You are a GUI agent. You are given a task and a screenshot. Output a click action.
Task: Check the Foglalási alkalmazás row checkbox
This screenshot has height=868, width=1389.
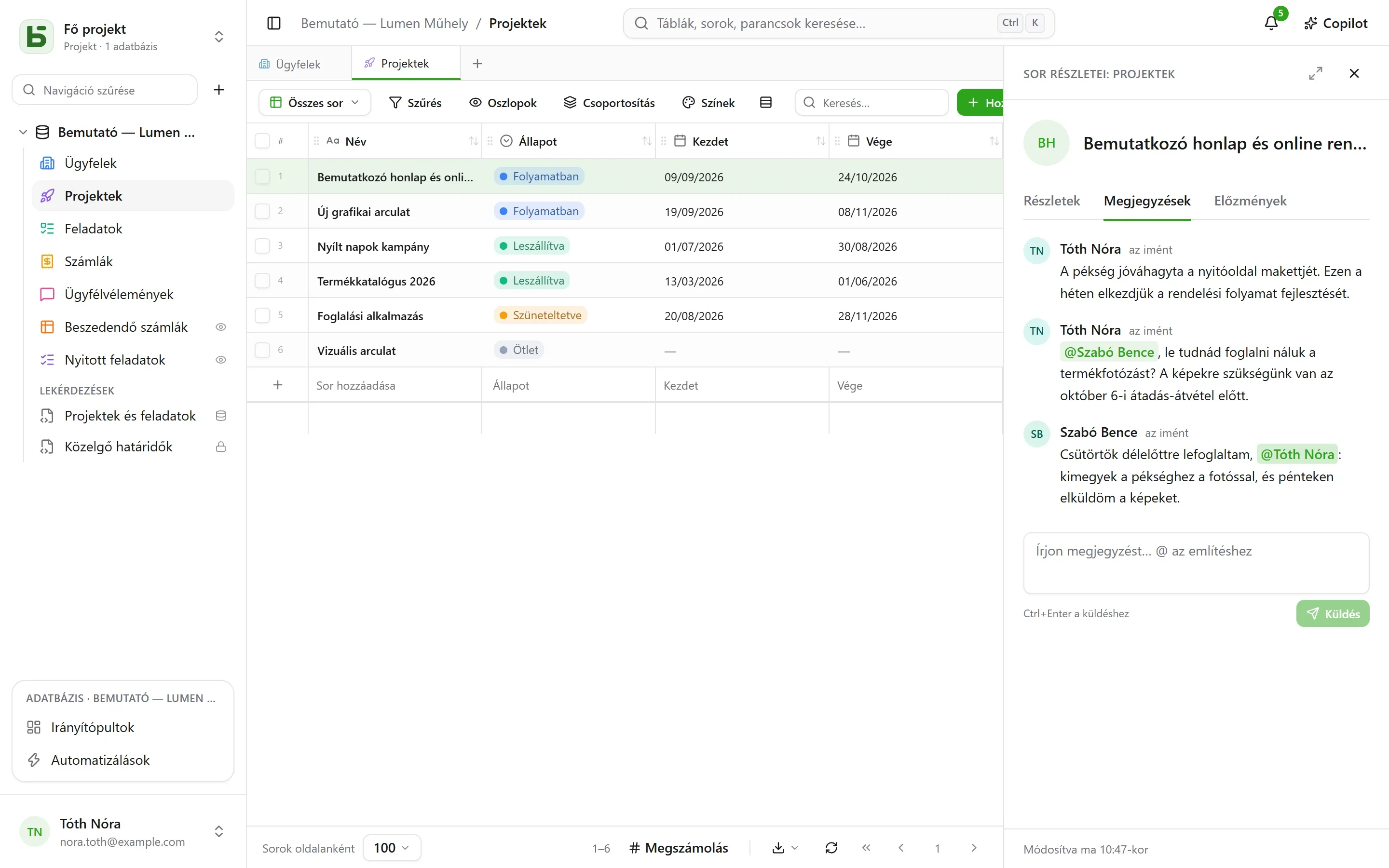click(262, 315)
